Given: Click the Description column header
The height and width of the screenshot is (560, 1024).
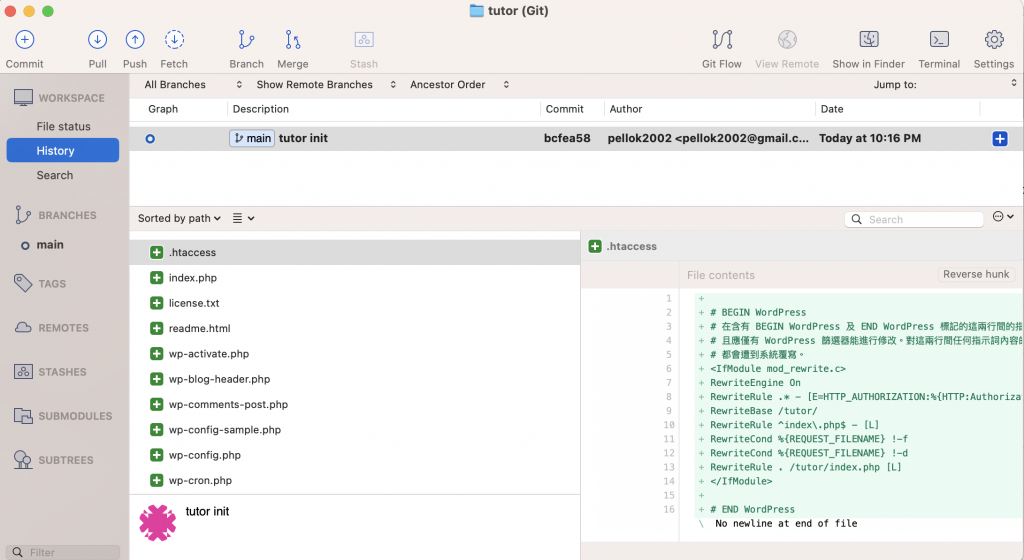Looking at the screenshot, I should (261, 109).
